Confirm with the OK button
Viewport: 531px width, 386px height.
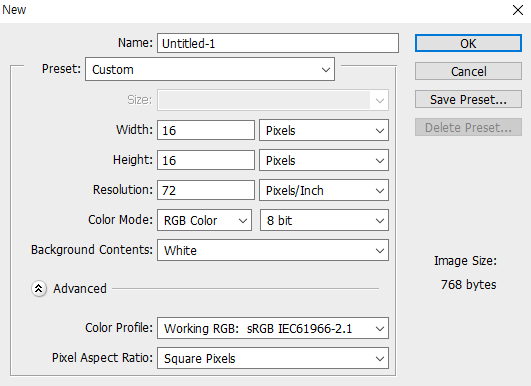tap(468, 43)
